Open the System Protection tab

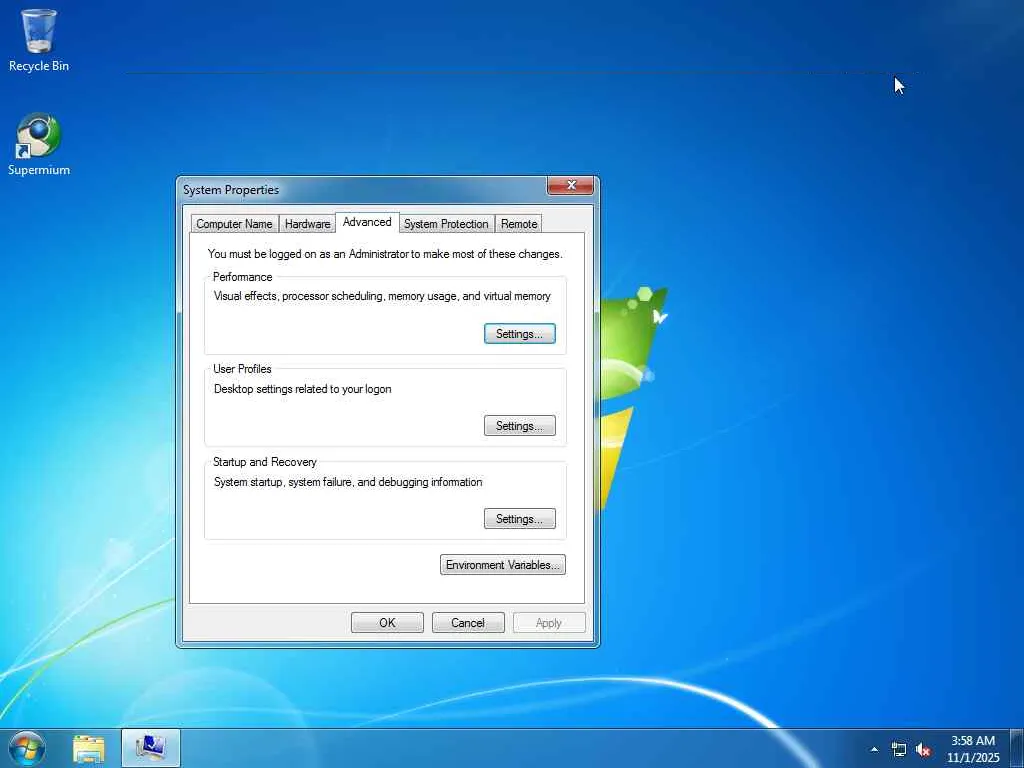coord(446,224)
